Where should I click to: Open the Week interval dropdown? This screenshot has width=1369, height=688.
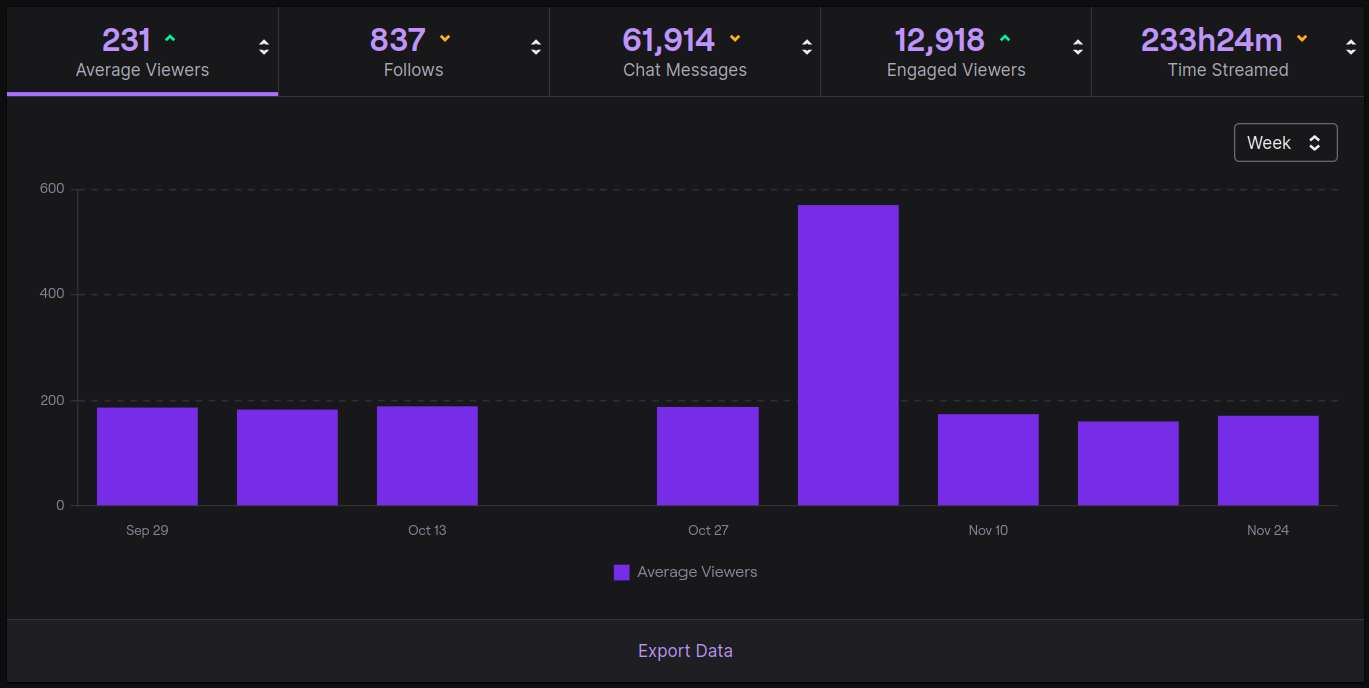pos(1285,143)
